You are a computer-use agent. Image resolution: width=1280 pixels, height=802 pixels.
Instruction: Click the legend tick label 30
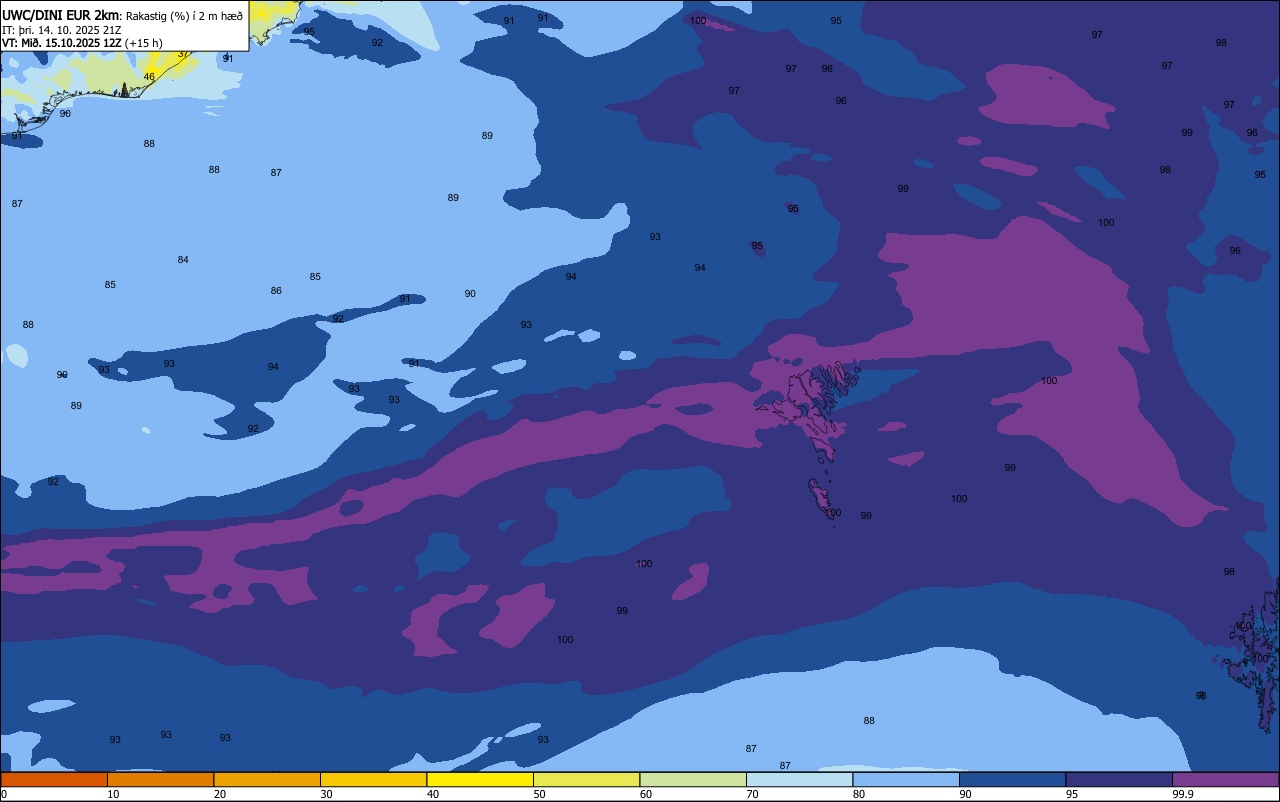327,794
